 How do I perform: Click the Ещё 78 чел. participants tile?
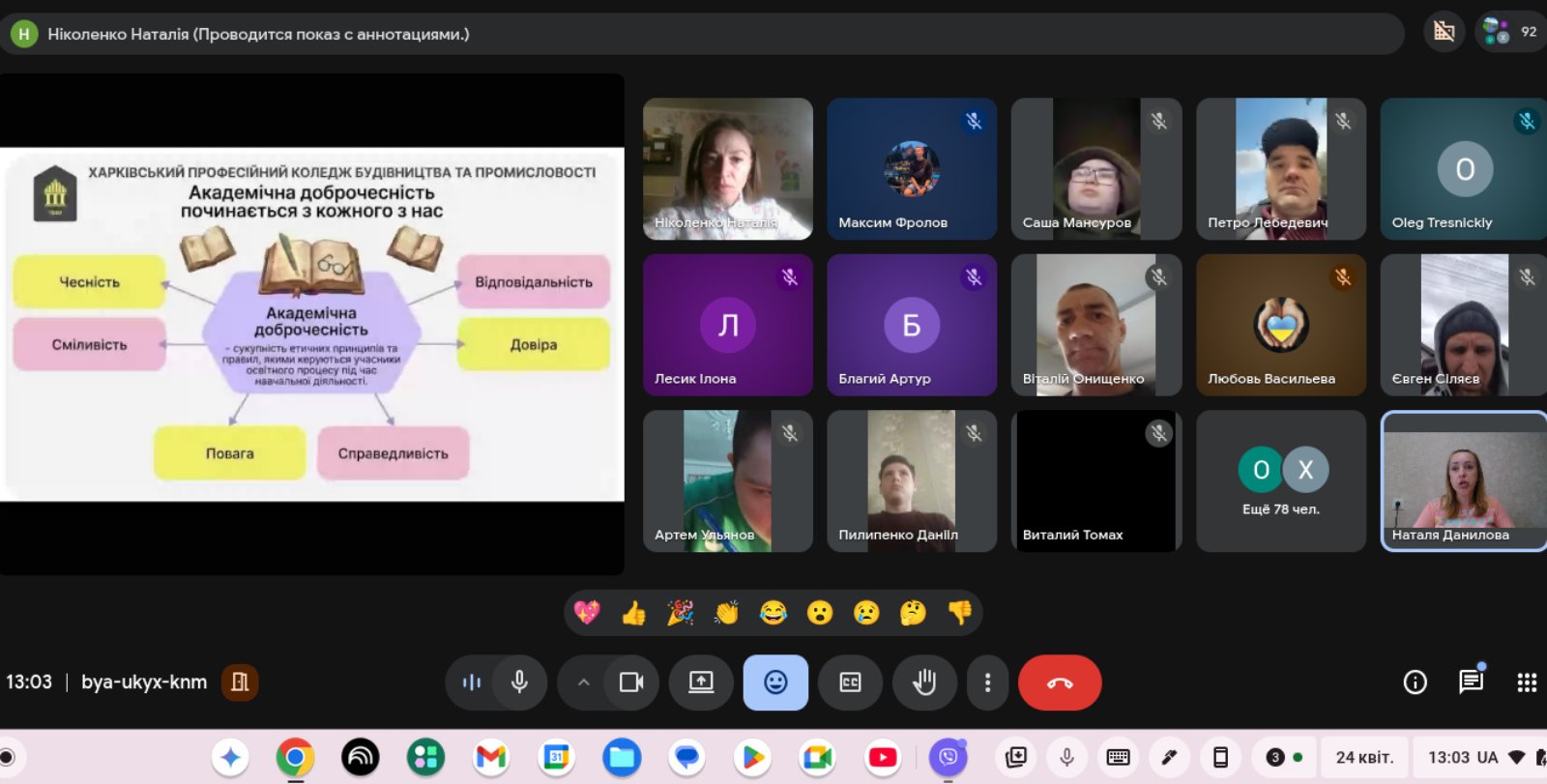point(1280,480)
